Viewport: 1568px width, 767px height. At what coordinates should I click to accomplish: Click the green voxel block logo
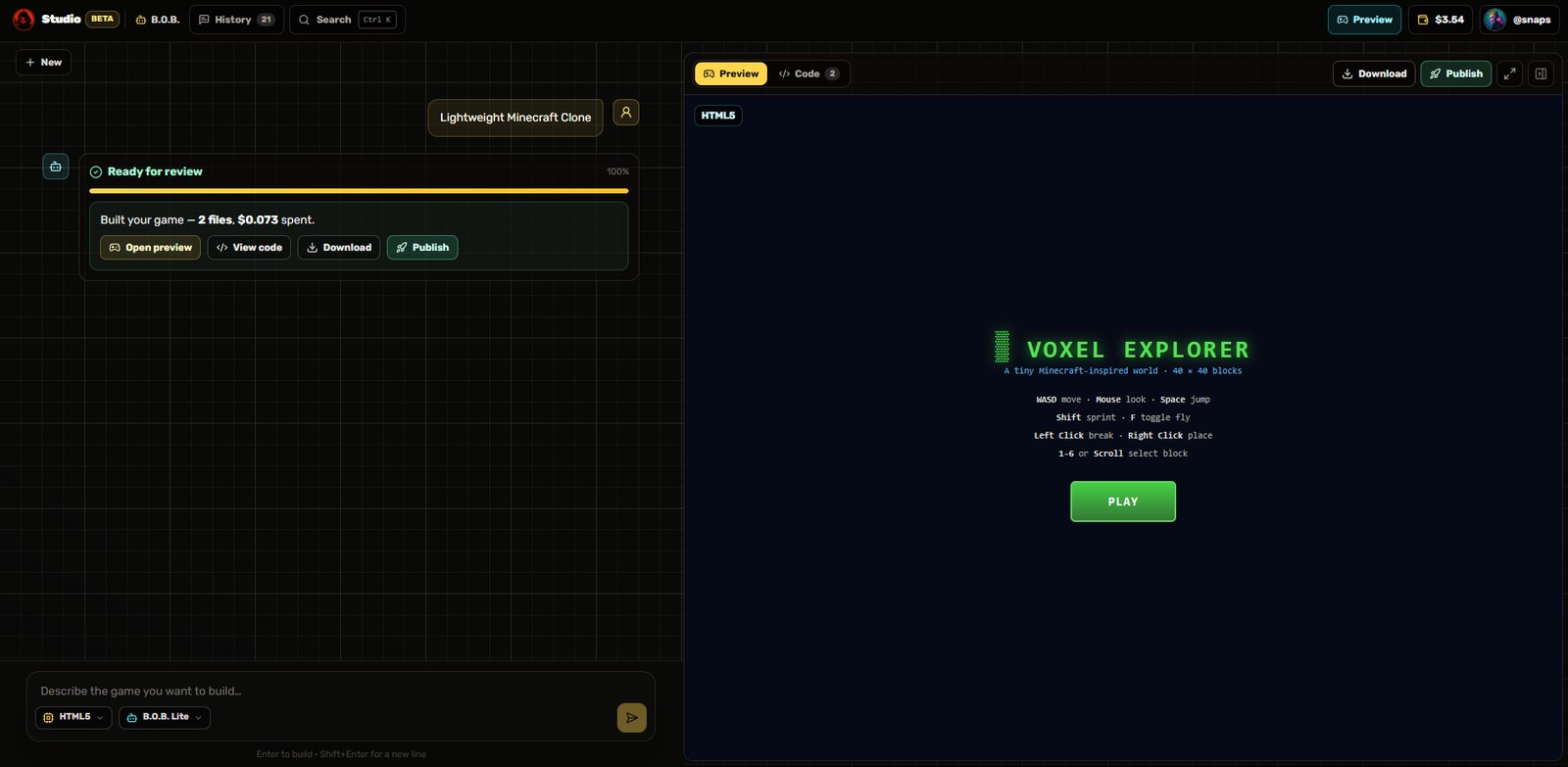tap(1002, 347)
